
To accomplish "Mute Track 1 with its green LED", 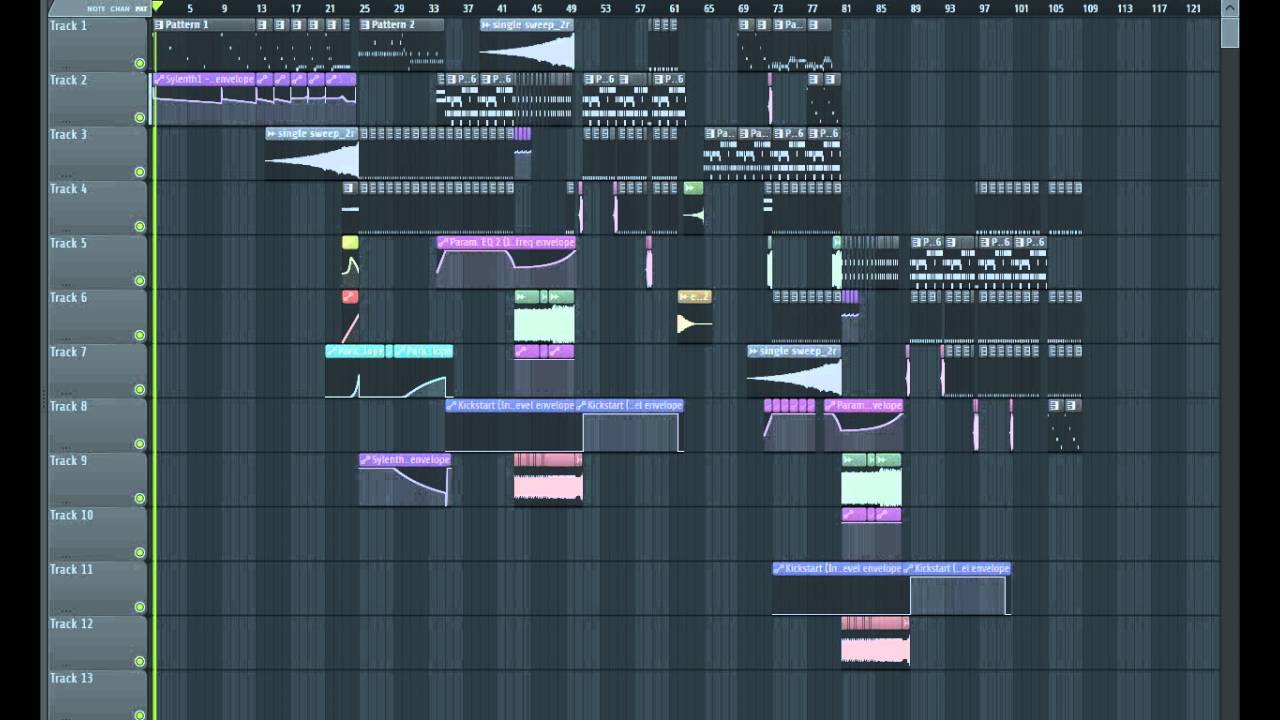I will point(140,63).
